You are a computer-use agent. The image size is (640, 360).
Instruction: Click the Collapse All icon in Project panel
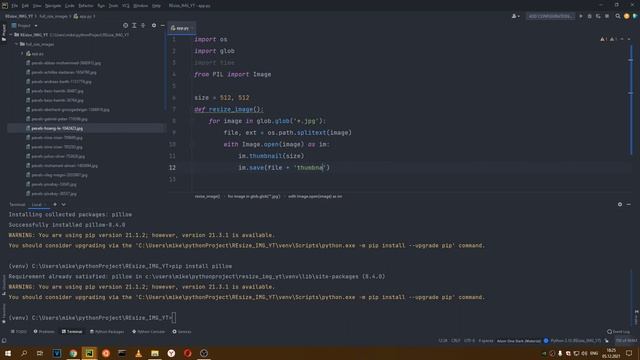143,25
